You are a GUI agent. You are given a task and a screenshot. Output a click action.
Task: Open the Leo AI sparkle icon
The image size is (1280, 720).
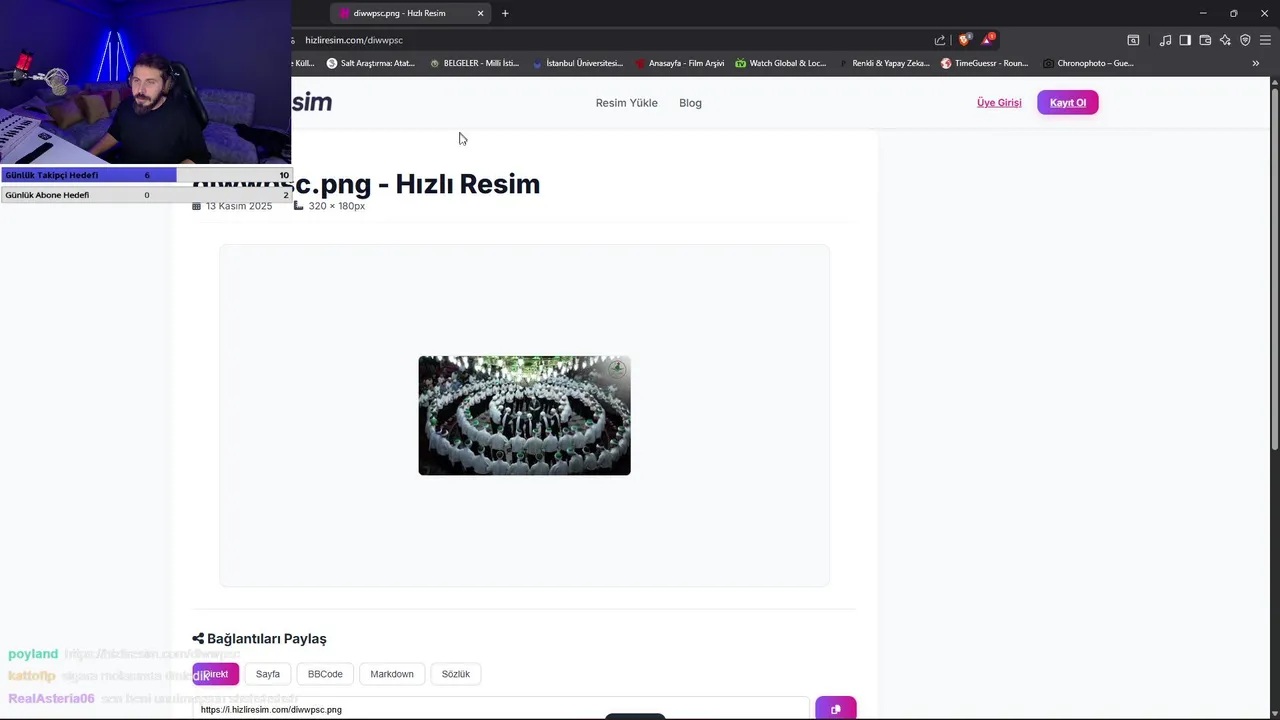point(1225,40)
